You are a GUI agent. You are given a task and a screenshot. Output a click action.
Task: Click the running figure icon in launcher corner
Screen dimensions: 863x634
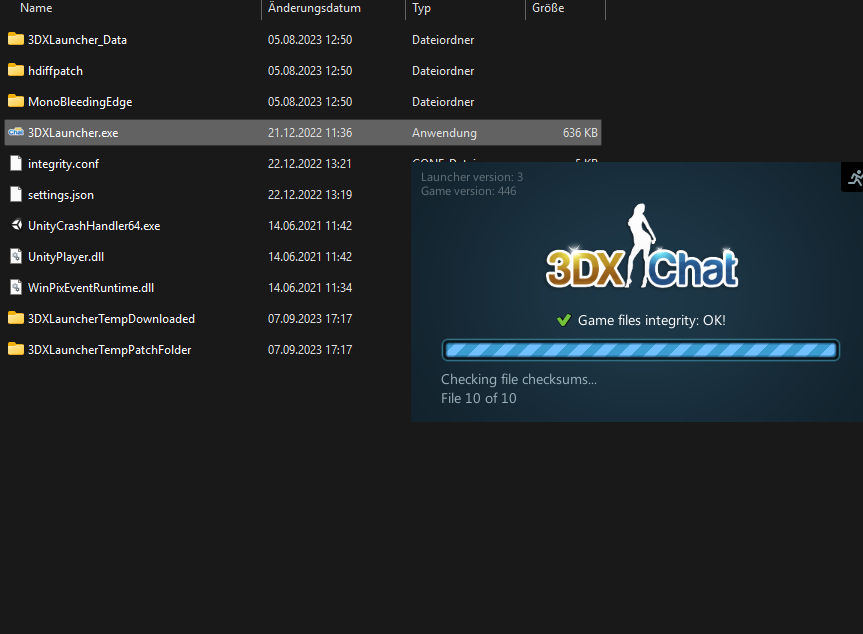[x=855, y=178]
